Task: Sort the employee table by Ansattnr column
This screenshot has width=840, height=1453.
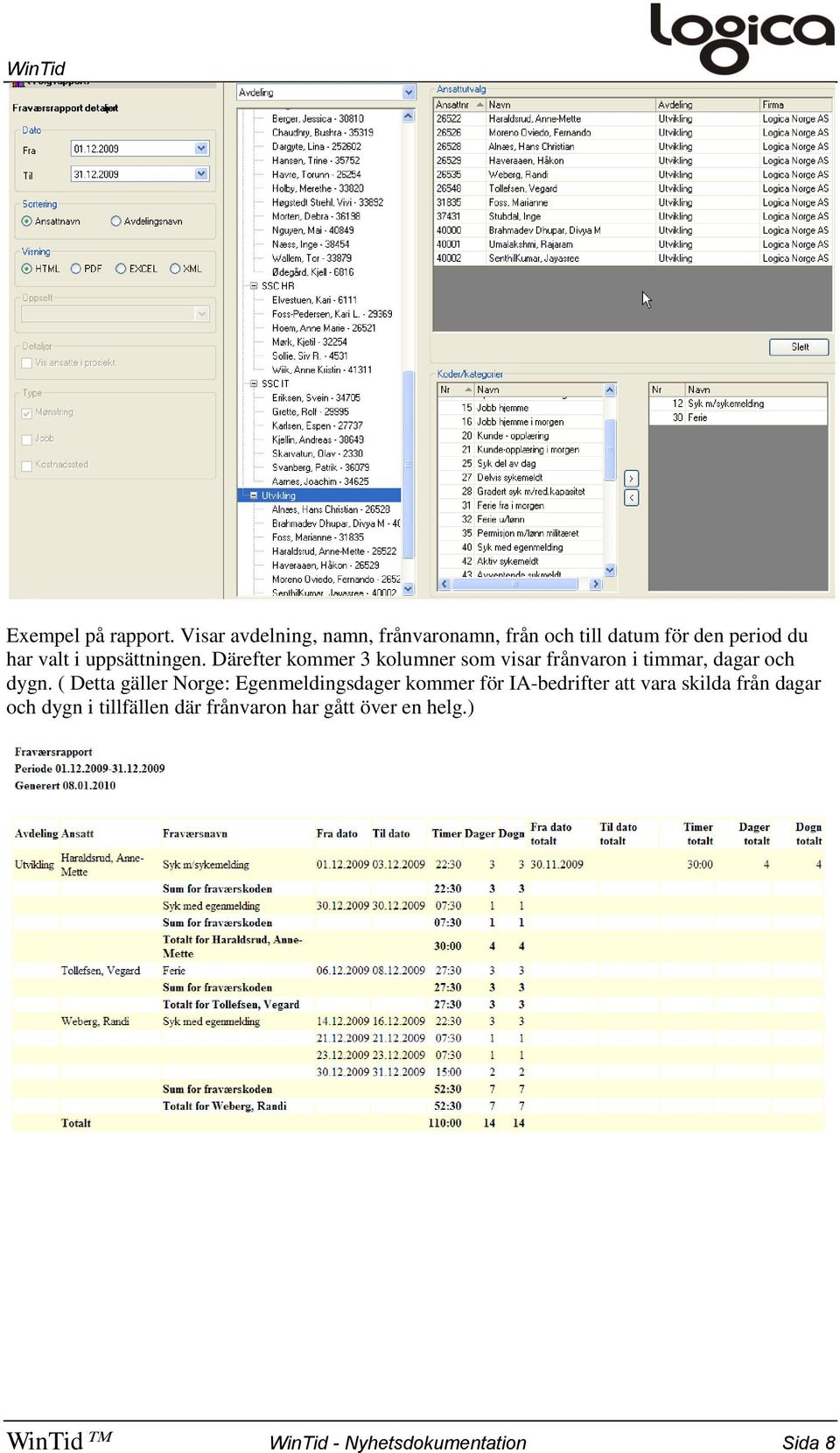Action: (459, 104)
